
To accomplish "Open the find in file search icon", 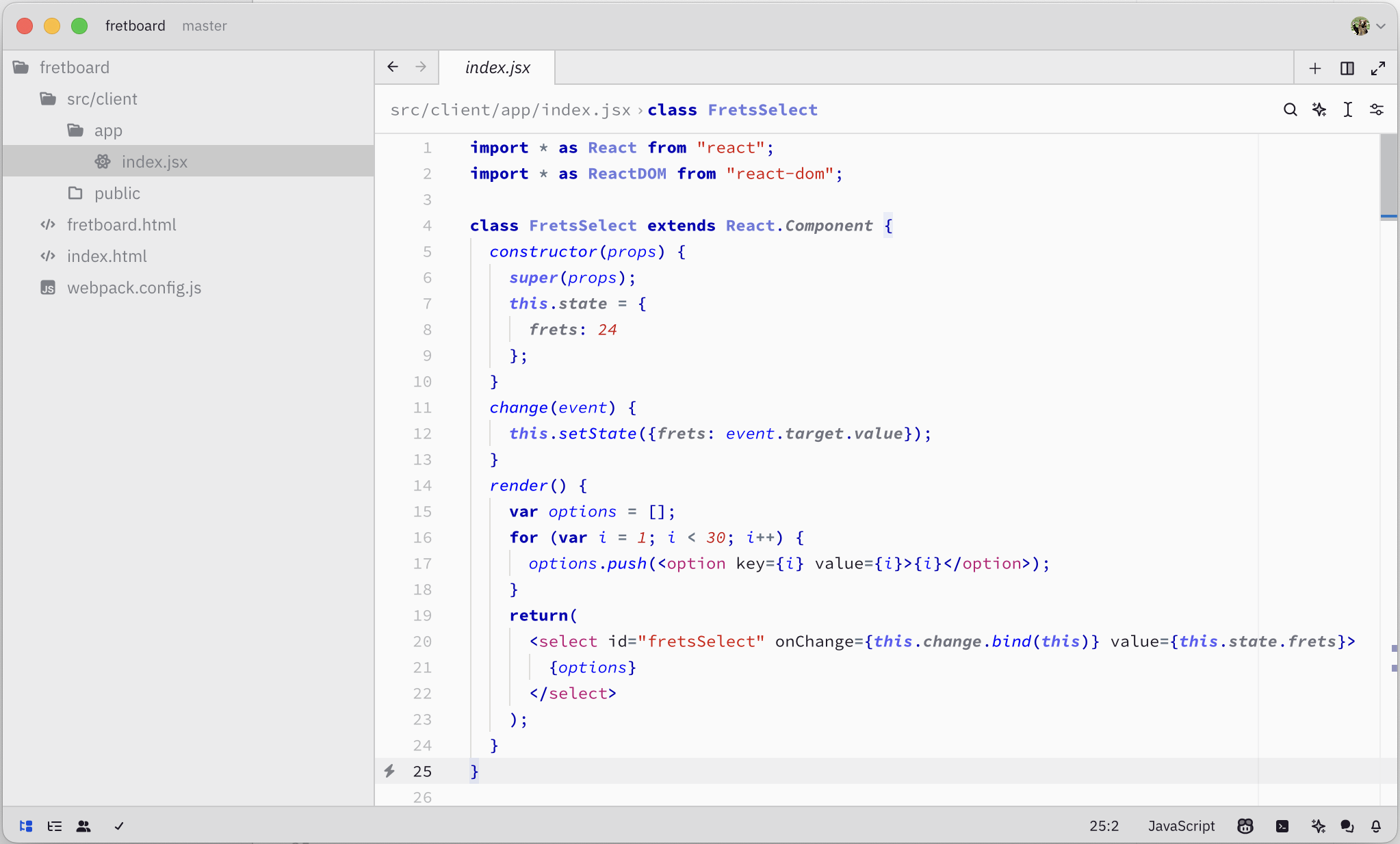I will click(1291, 109).
